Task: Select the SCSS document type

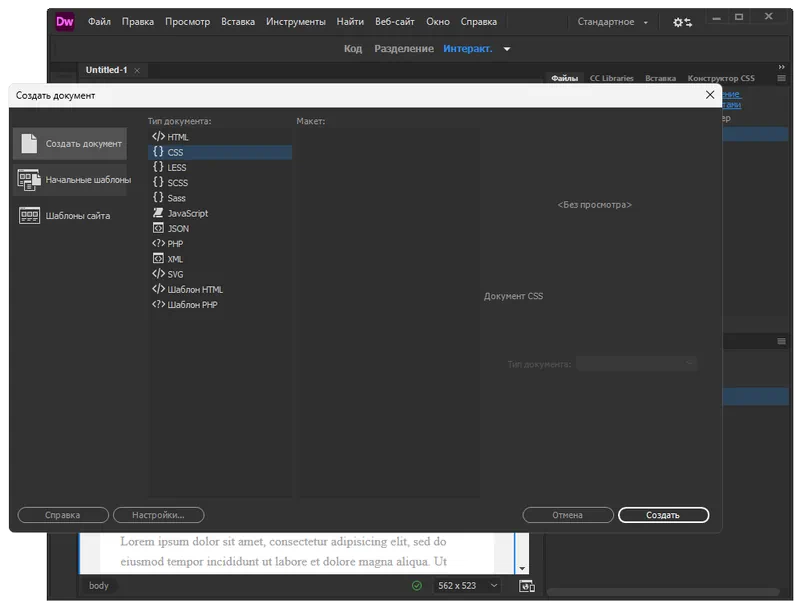Action: tap(220, 183)
